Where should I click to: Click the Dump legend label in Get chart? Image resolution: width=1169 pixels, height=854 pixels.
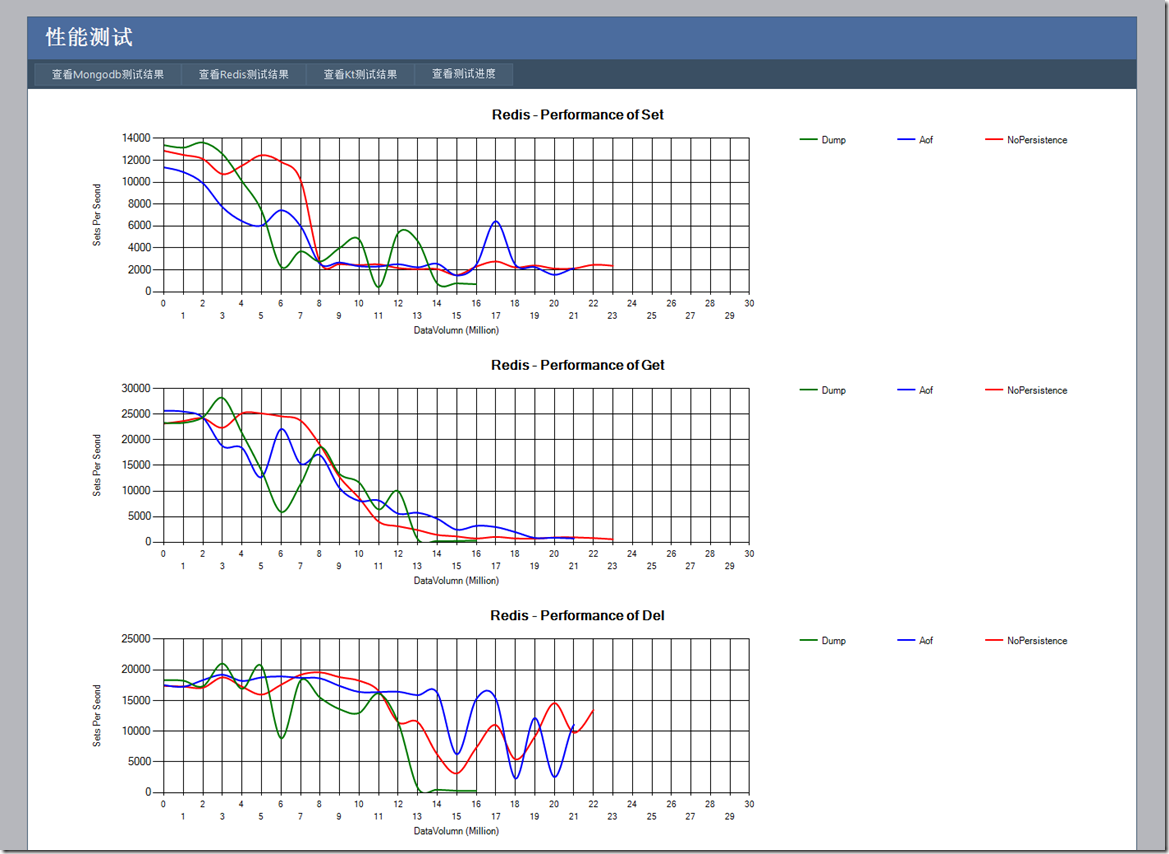[834, 391]
